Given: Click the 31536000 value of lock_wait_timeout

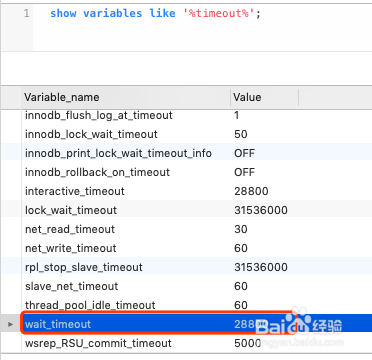Looking at the screenshot, I should tap(261, 210).
